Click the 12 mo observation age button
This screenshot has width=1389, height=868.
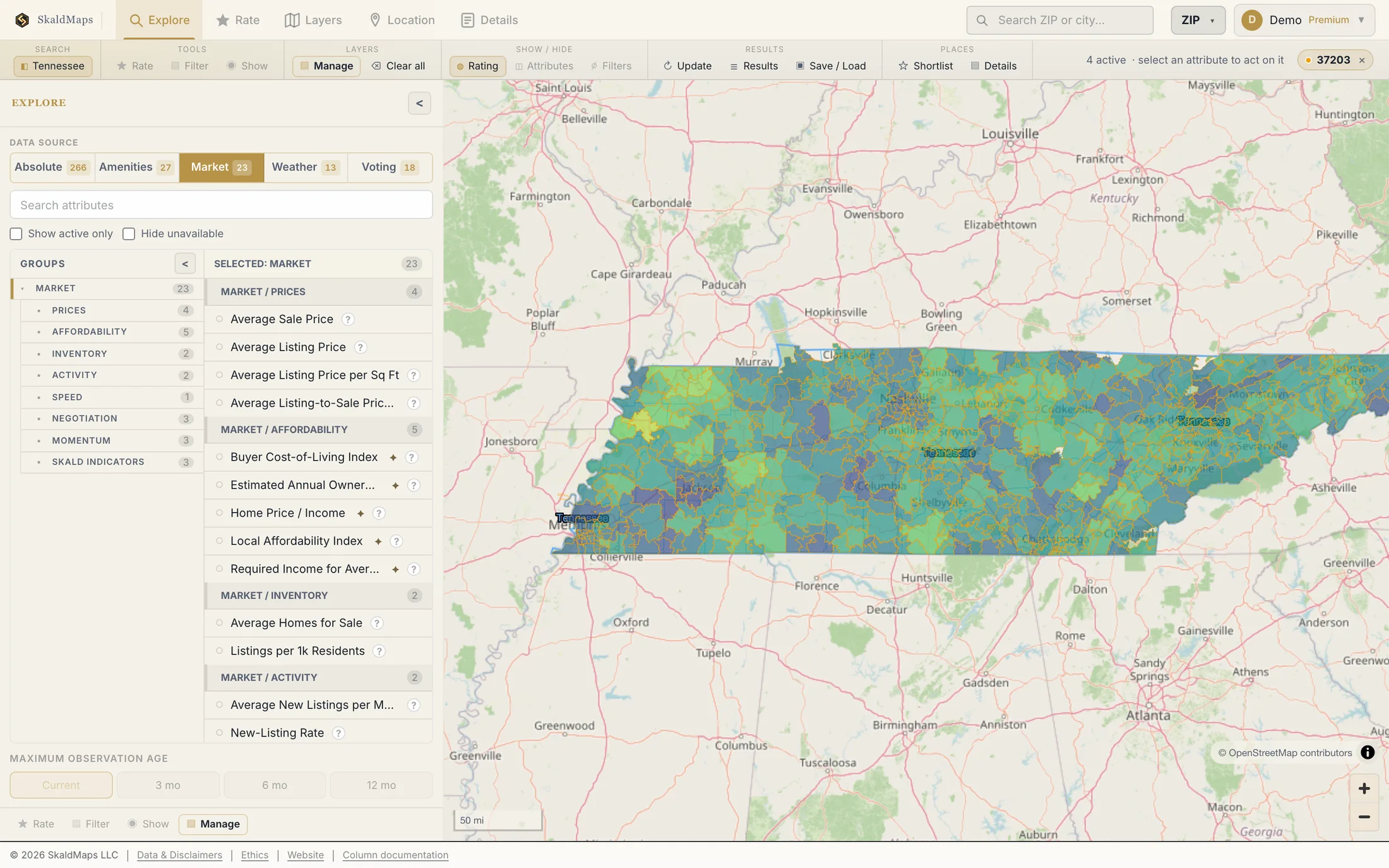pos(381,785)
